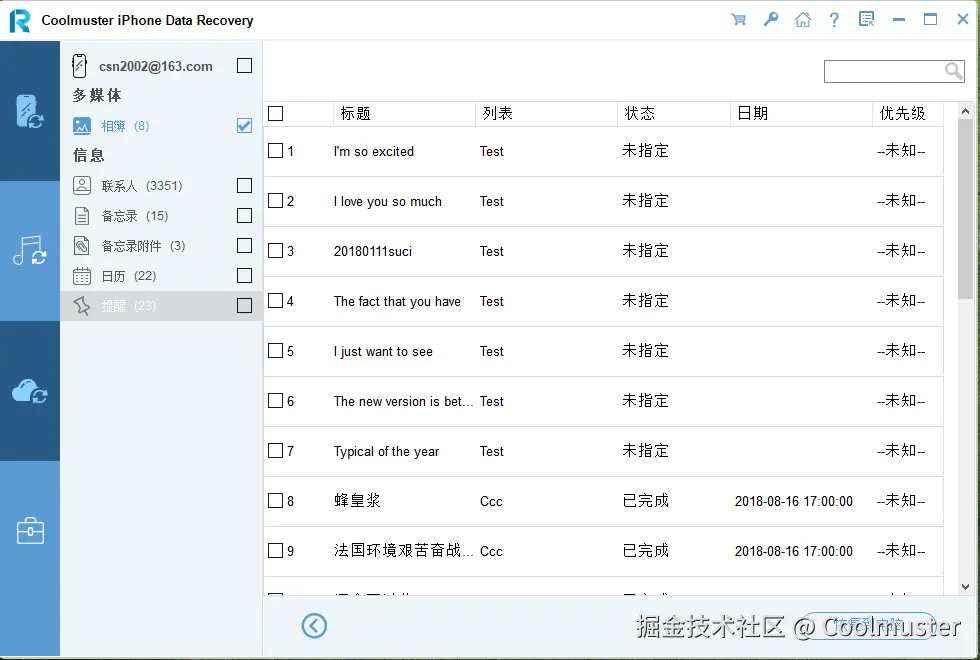Click the 备忘录附件 attachment icon
Viewport: 980px width, 660px height.
[82, 246]
